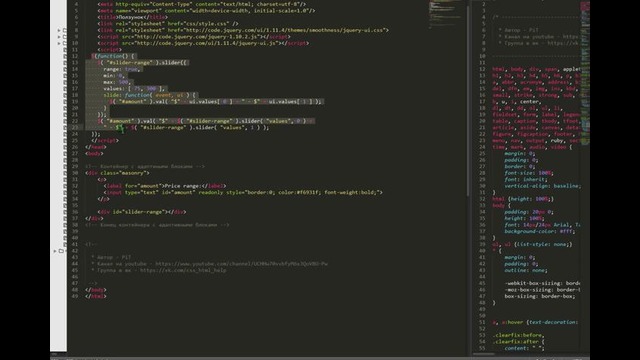Screen dimensions: 640x360
Task: Click the 'color:#f6931f' style value
Action: coord(300,192)
